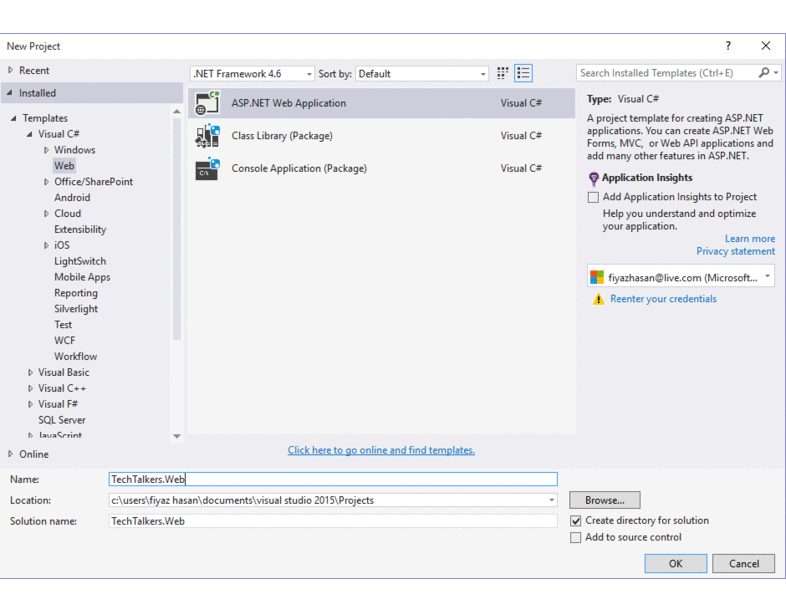Click the credentials warning triangle icon
Image resolution: width=786 pixels, height=613 pixels.
tap(598, 299)
